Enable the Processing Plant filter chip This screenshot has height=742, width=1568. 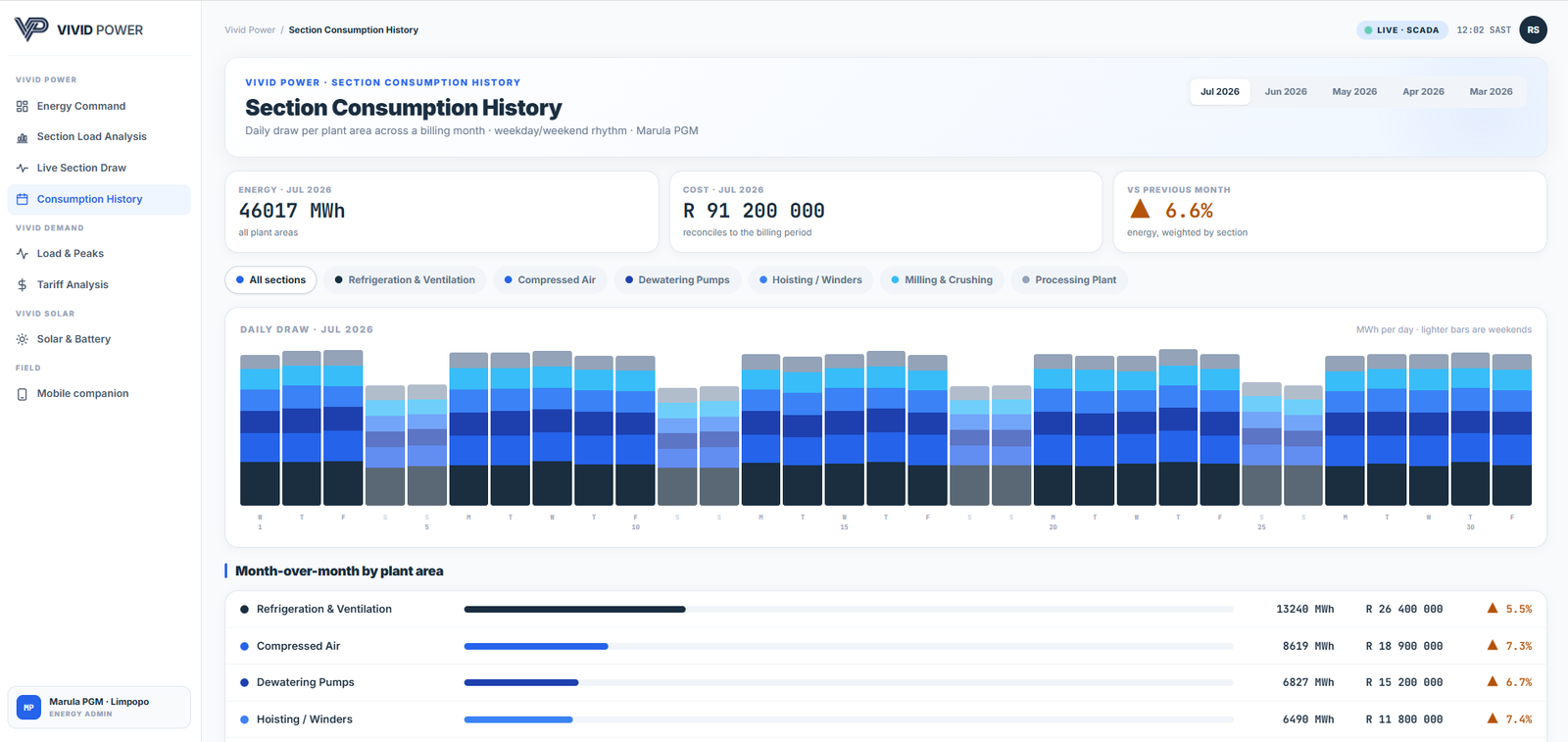coord(1069,280)
